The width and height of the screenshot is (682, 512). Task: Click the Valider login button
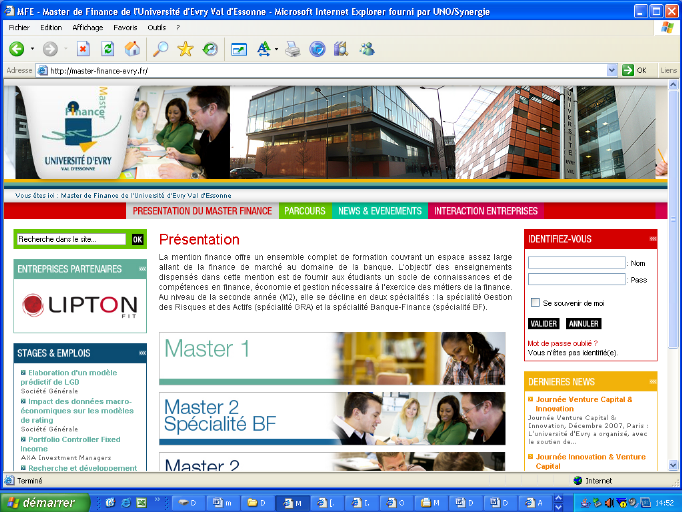[x=544, y=324]
